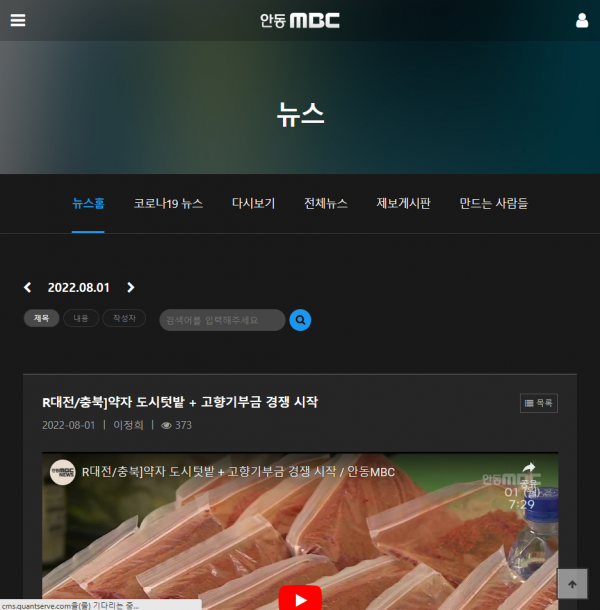The height and width of the screenshot is (610, 600).
Task: Select the 작성자 search filter
Action: coord(124,318)
